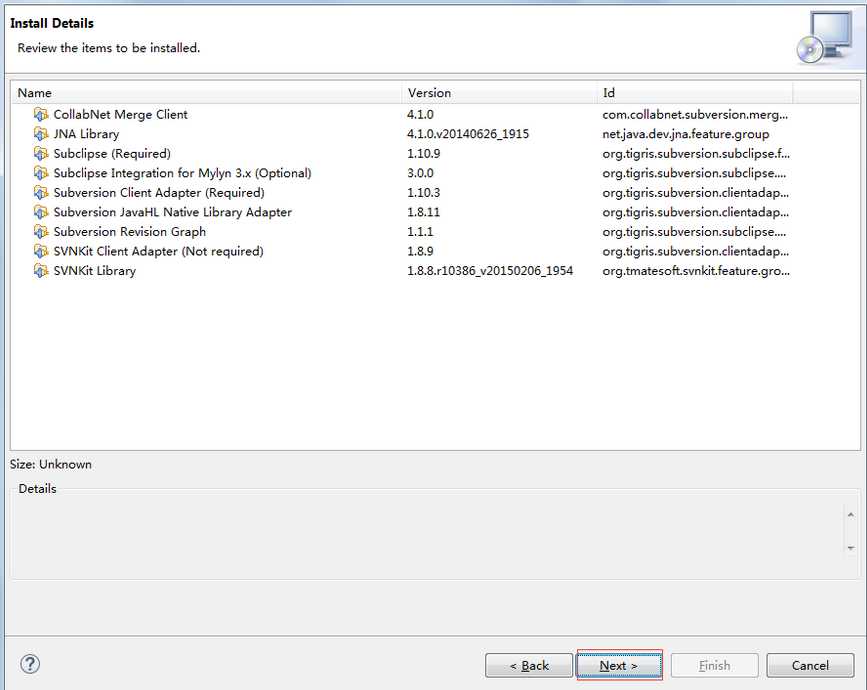Cancel the installation wizard

(810, 665)
